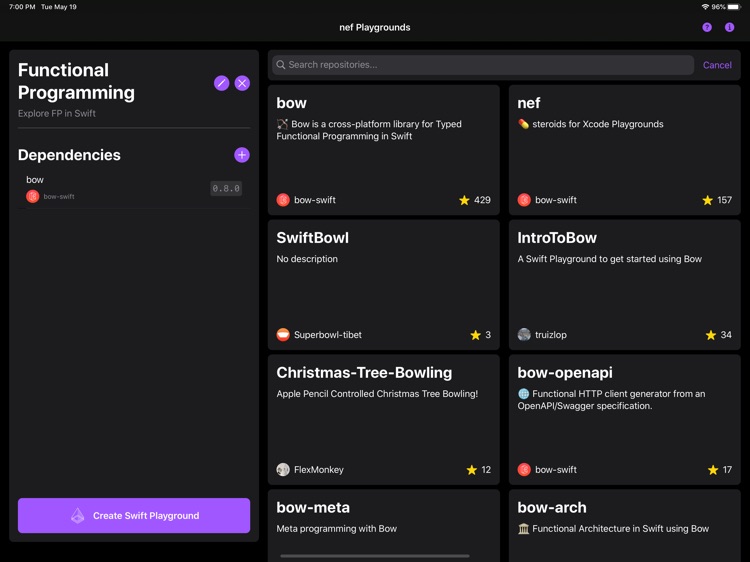Click the Superbowl-tibet owner name

pyautogui.click(x=328, y=335)
